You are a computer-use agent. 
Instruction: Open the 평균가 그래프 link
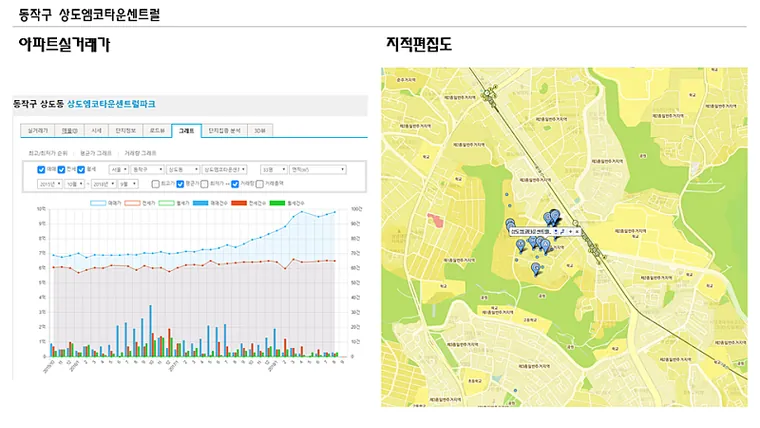pyautogui.click(x=95, y=153)
